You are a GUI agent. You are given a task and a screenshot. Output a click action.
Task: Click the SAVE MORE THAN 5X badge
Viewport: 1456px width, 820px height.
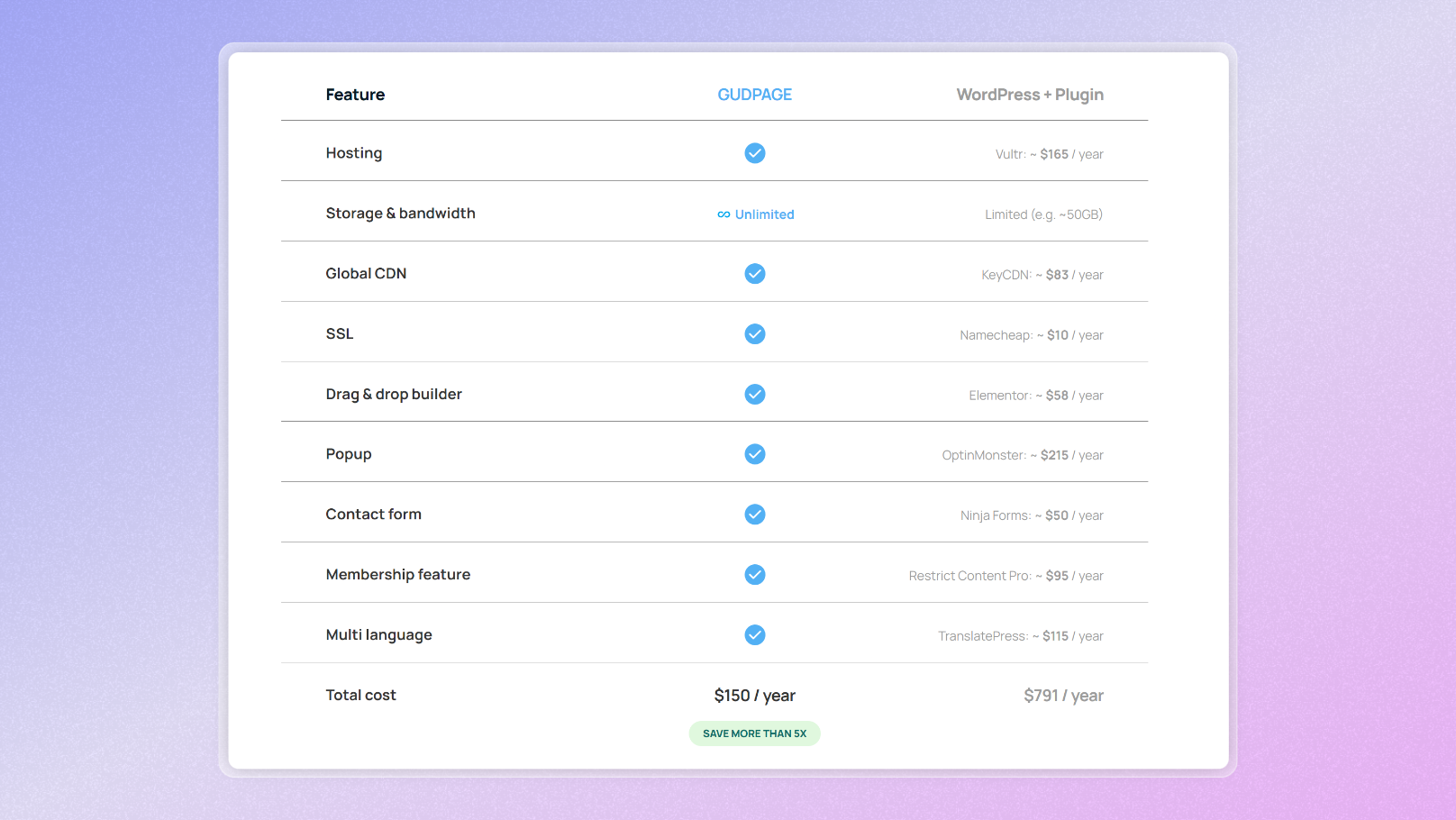point(755,733)
